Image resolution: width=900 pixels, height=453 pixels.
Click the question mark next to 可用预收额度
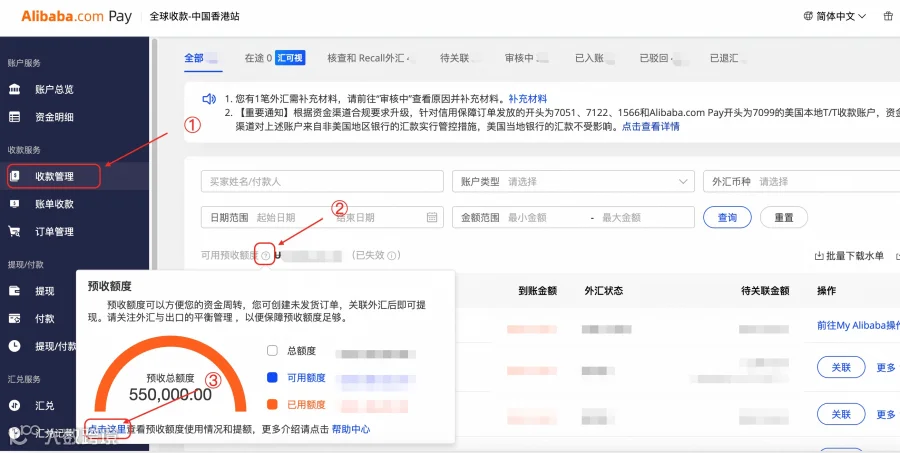pos(265,255)
